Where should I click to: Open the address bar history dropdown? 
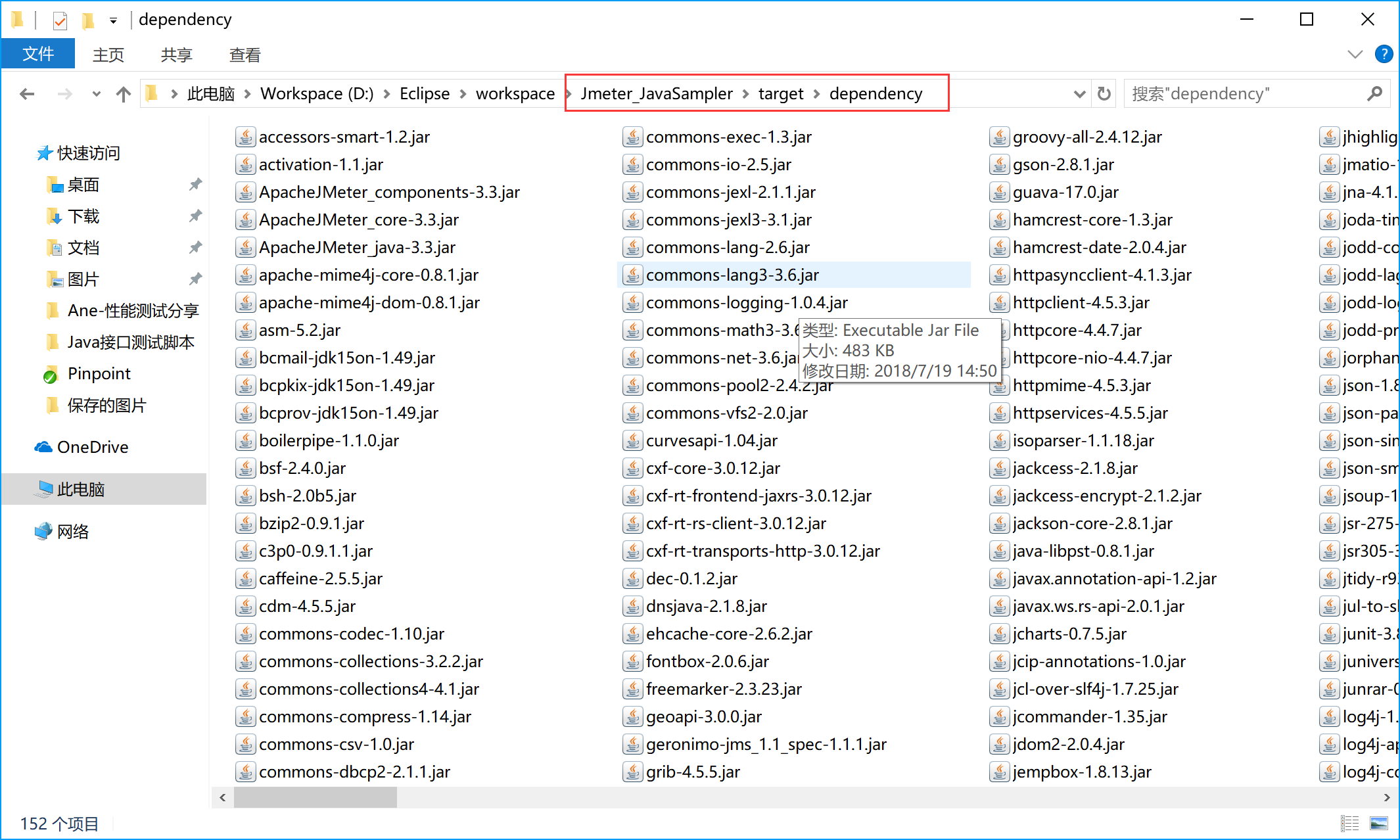(x=1079, y=94)
